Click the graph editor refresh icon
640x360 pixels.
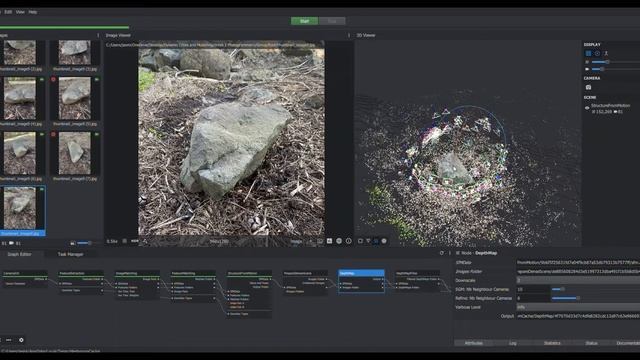tap(442, 253)
